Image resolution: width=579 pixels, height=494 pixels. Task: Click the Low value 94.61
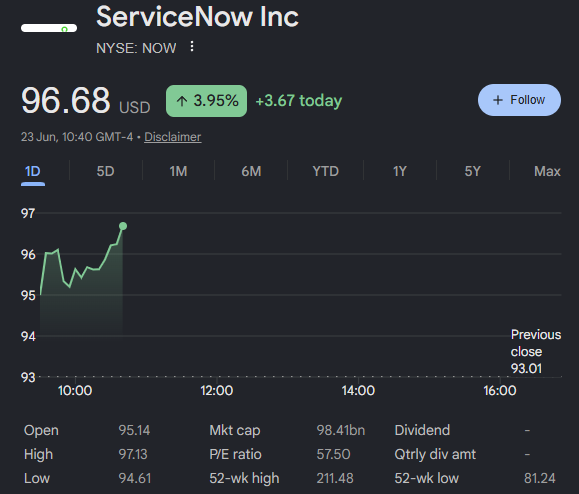(135, 478)
